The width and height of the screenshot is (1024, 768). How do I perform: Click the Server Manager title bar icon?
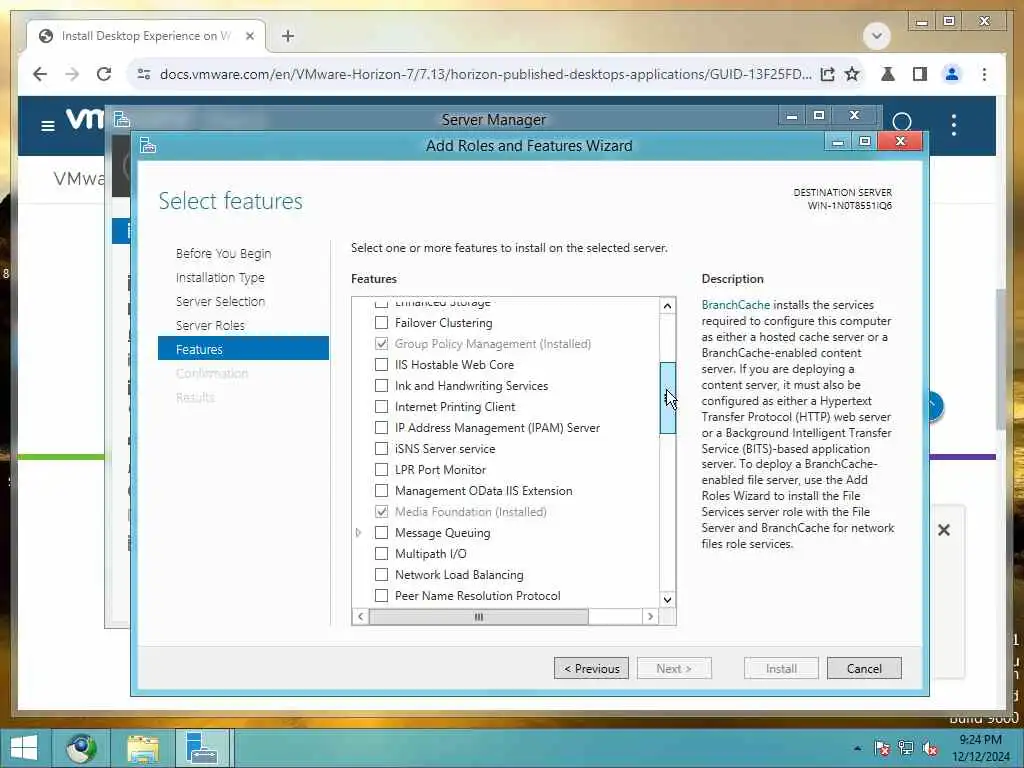pos(121,119)
